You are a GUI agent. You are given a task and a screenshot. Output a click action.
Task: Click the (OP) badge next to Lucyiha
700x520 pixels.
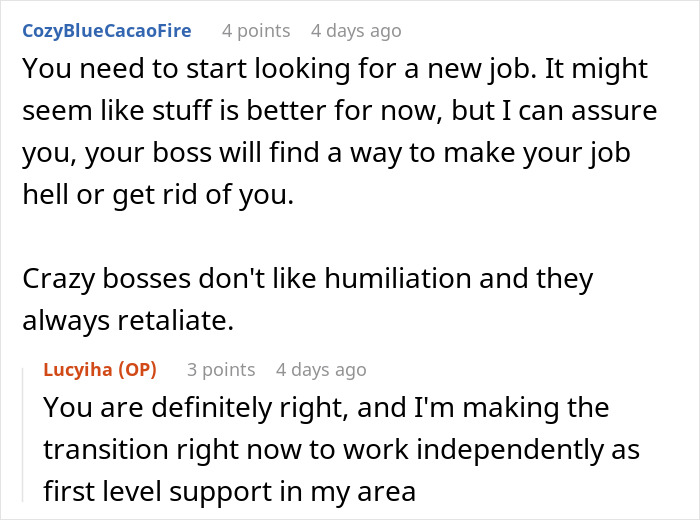point(137,370)
